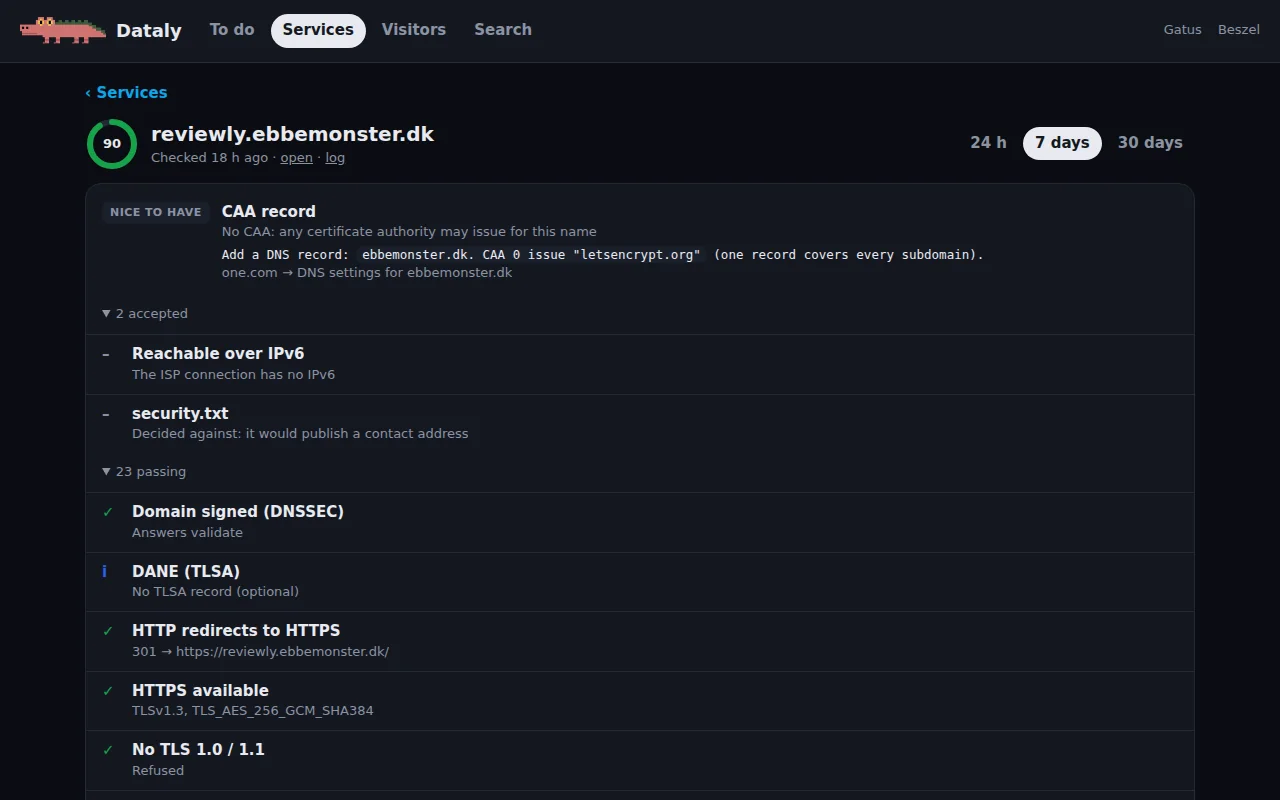Click the check icon beside HTTPS available
Viewport: 1280px width, 800px height.
[108, 691]
